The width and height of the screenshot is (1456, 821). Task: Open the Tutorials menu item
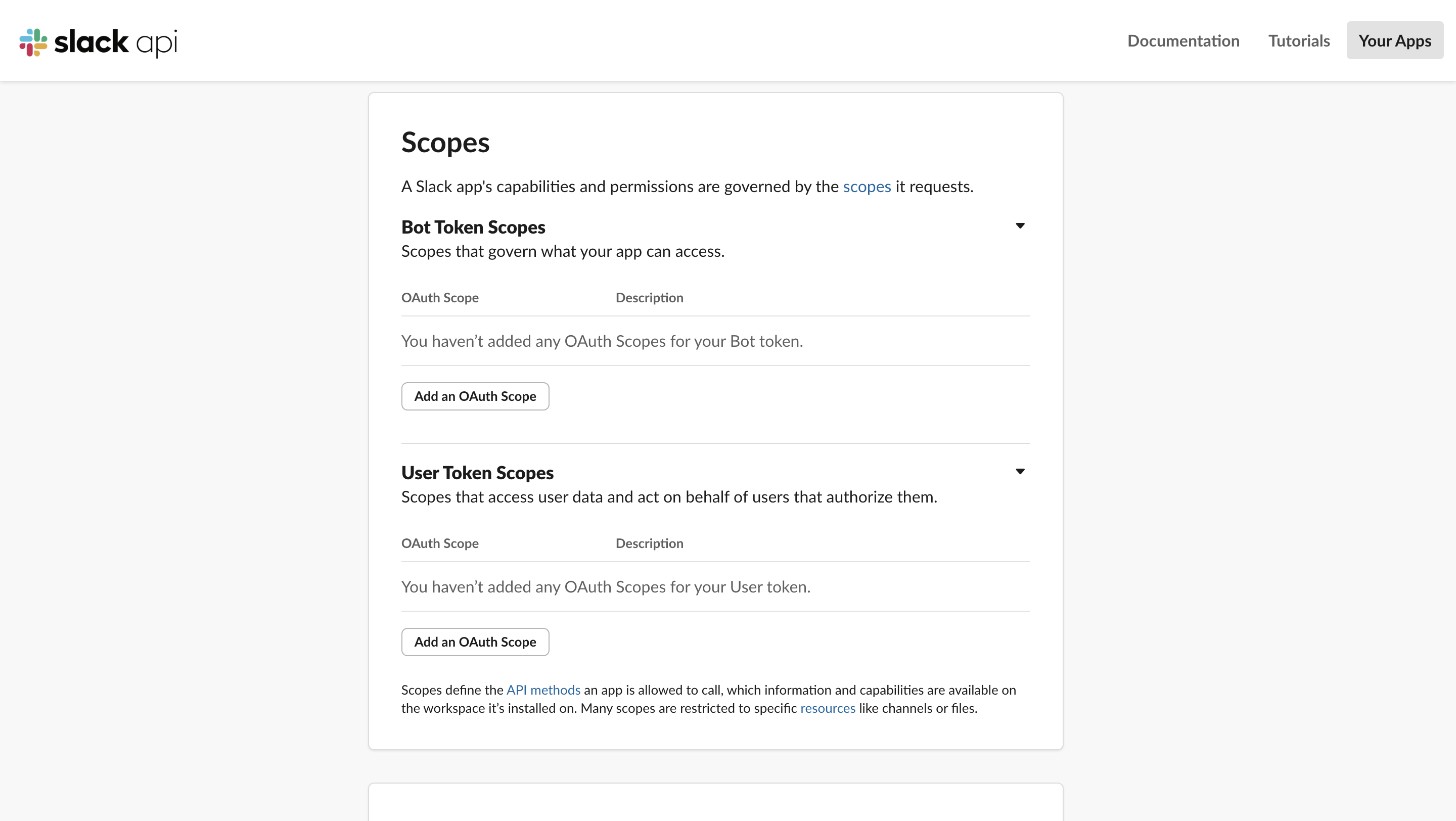[1299, 40]
